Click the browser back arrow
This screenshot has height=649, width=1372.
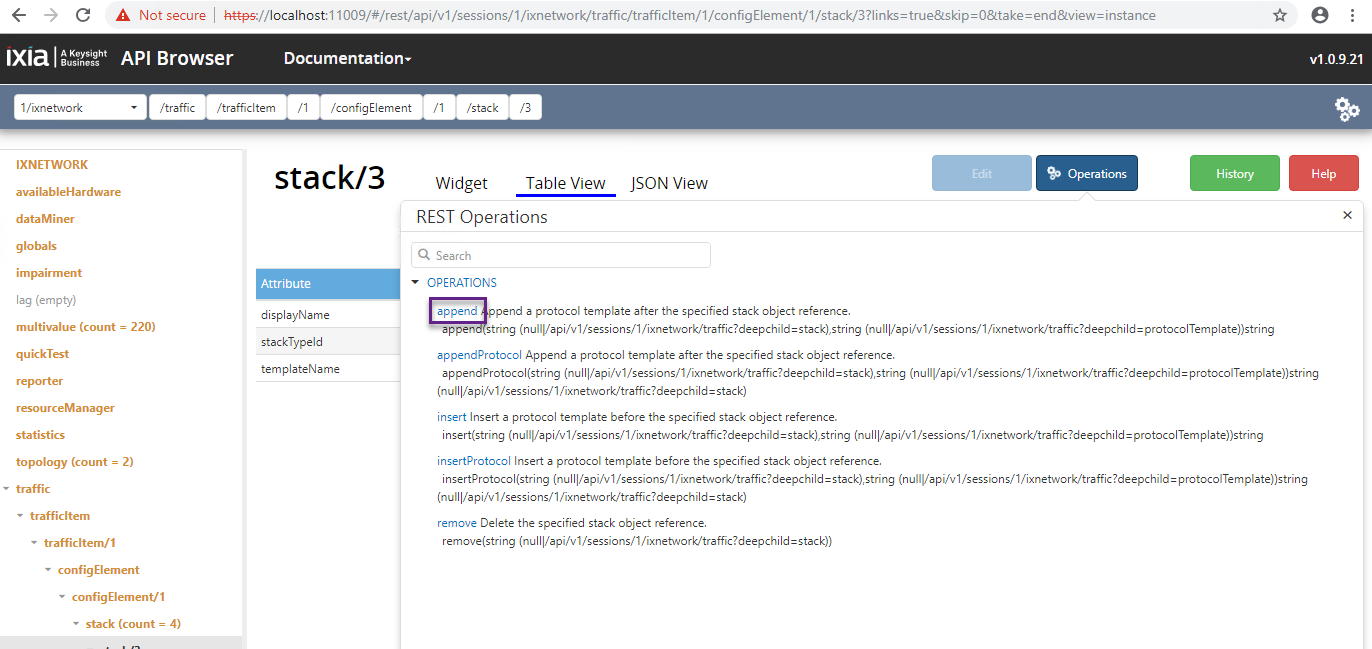tap(19, 15)
